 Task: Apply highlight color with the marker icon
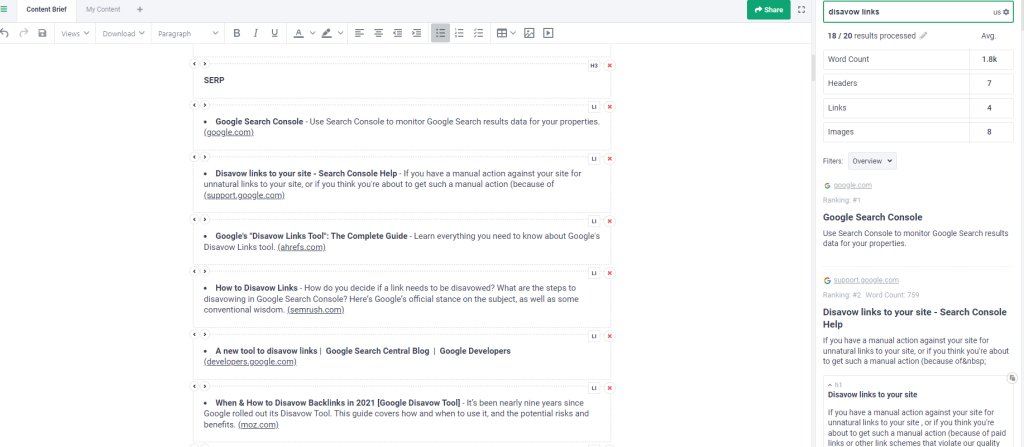coord(327,33)
